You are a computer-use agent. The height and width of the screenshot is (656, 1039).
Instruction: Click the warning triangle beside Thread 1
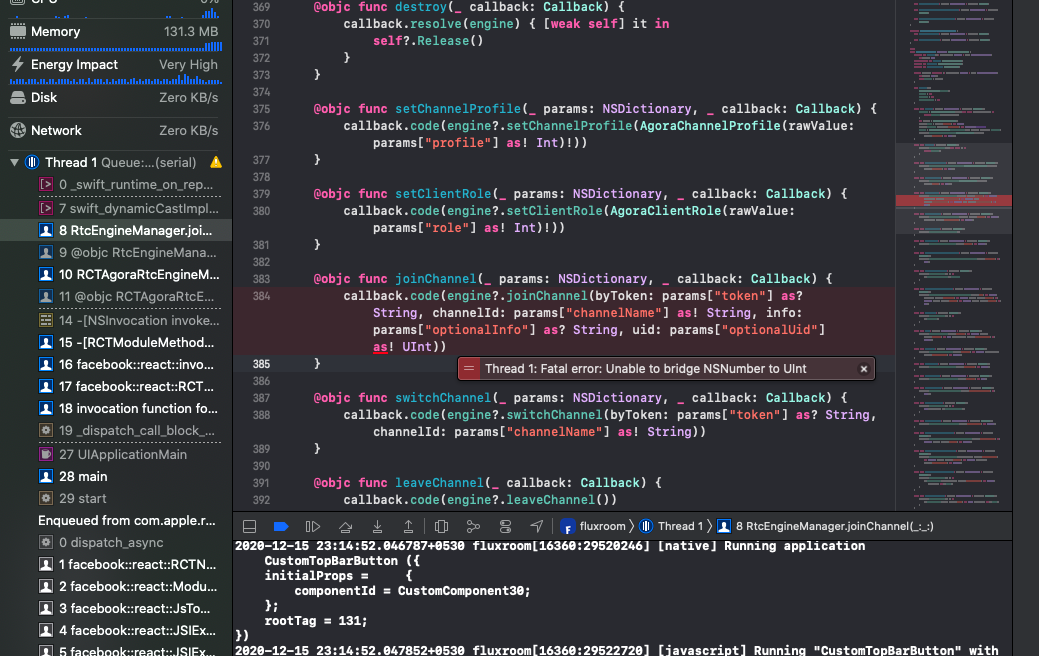213,162
